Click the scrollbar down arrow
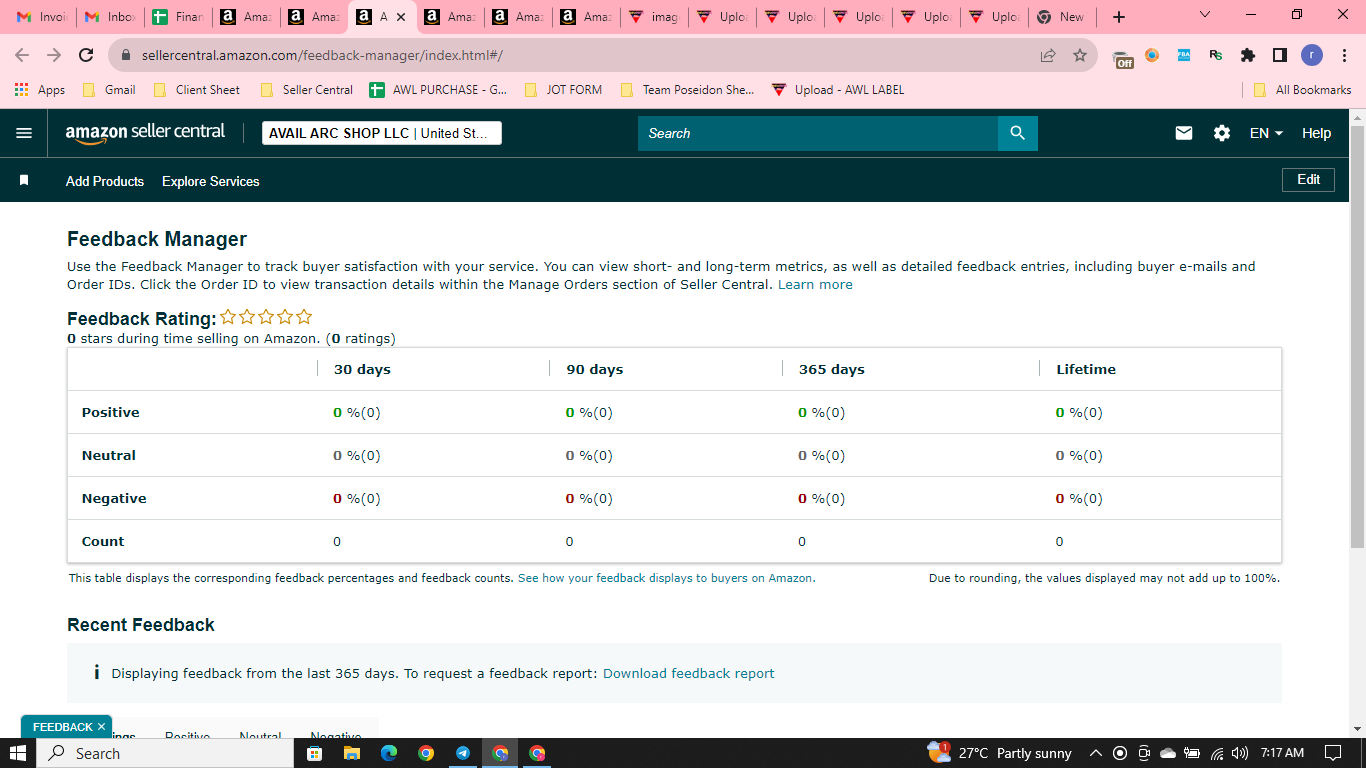This screenshot has height=768, width=1366. 1357,730
